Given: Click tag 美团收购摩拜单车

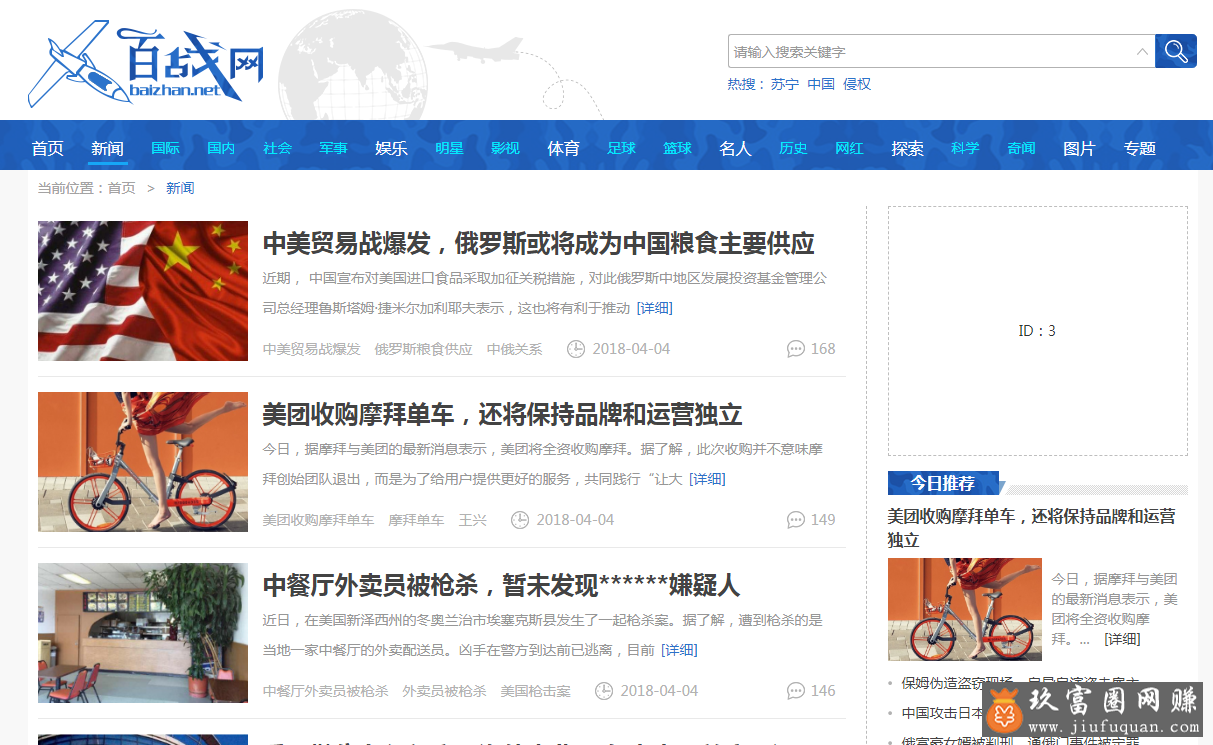Looking at the screenshot, I should point(318,520).
